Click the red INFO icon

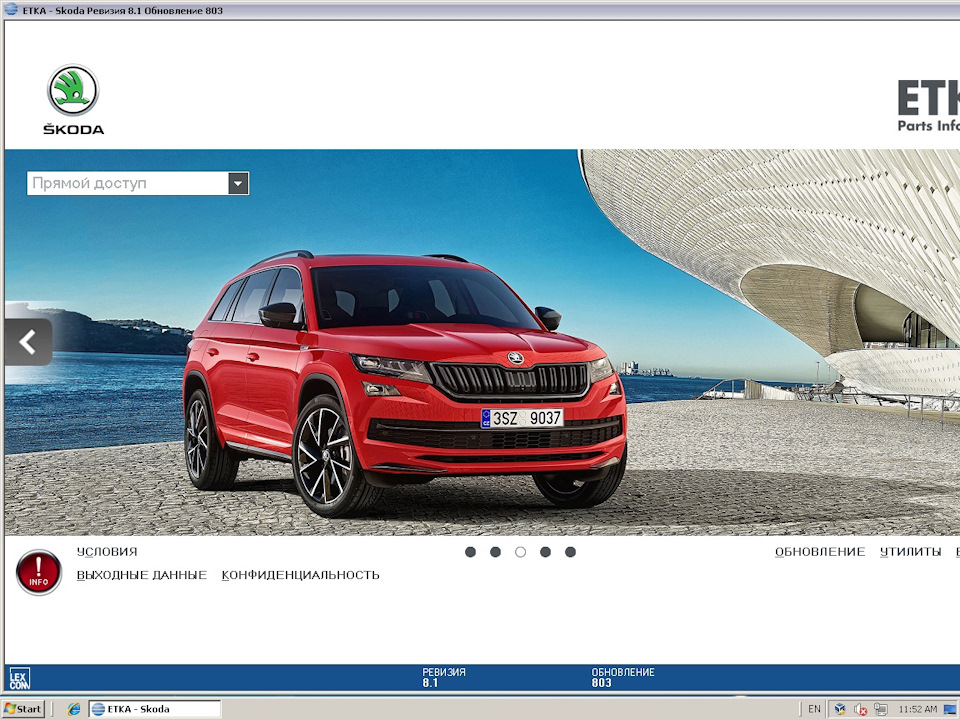coord(39,572)
